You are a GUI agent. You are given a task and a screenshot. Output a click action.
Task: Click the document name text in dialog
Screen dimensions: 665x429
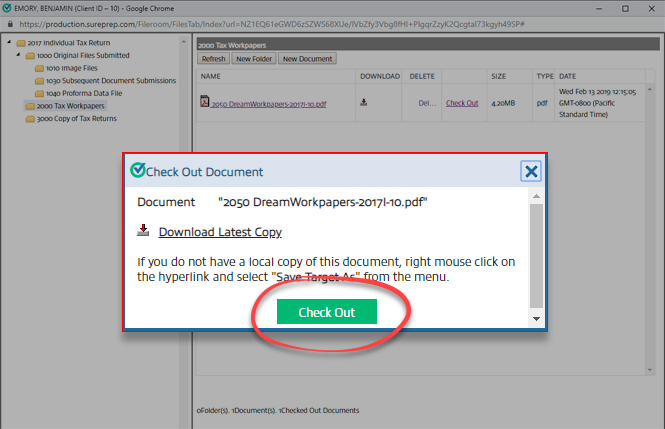(323, 202)
